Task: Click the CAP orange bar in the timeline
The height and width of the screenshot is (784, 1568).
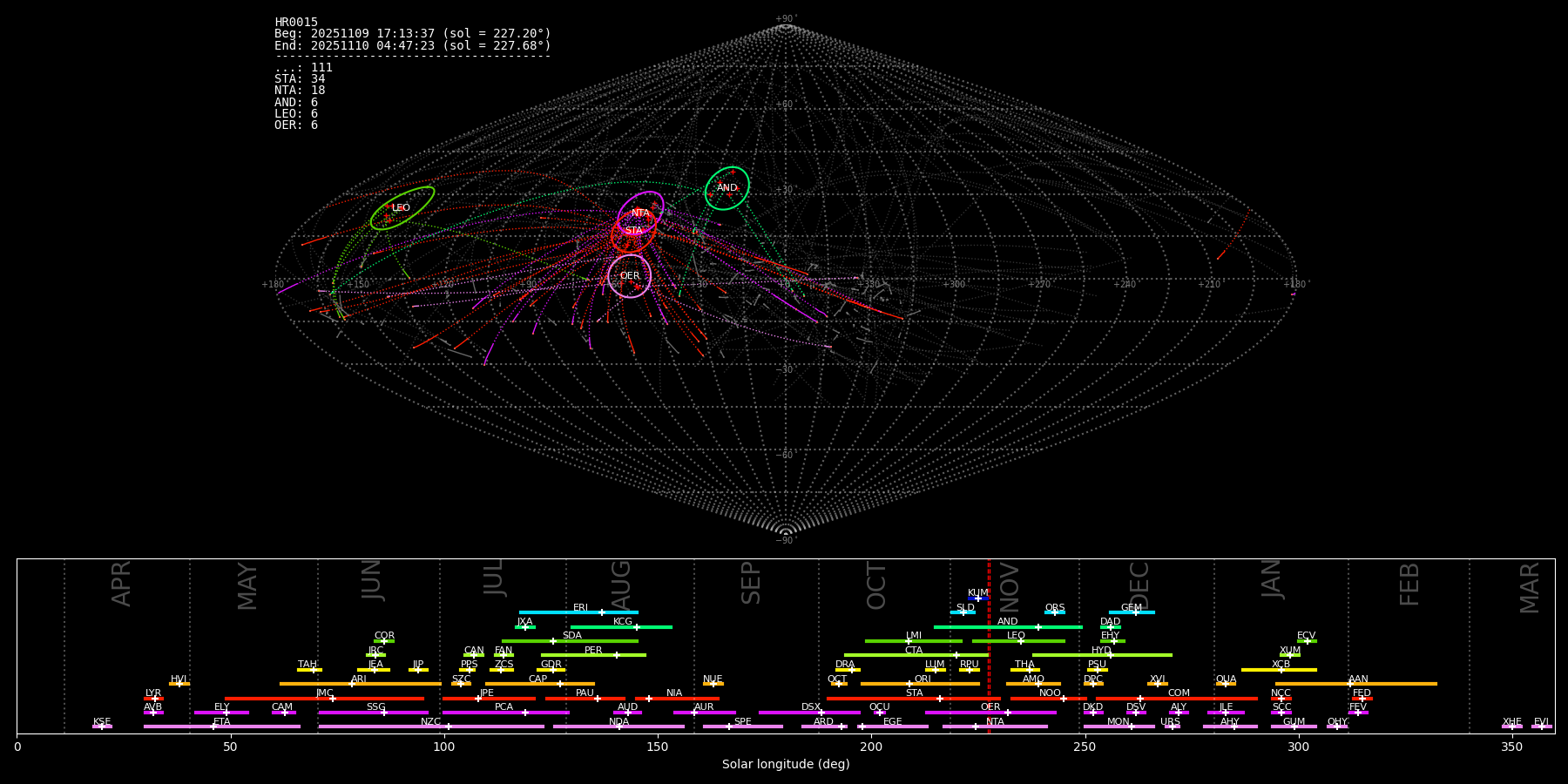Action: click(x=540, y=684)
